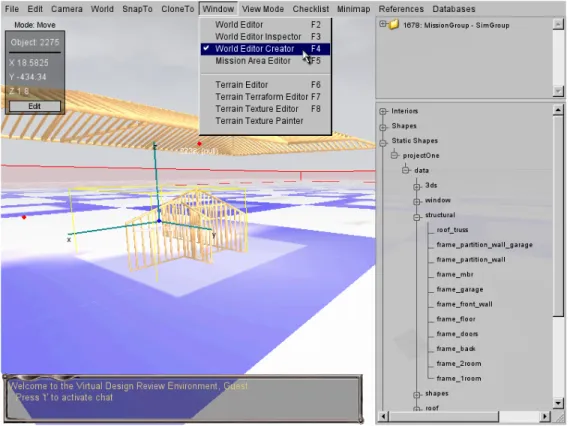Select frame_garage in the tree
570x426 pixels.
460,289
